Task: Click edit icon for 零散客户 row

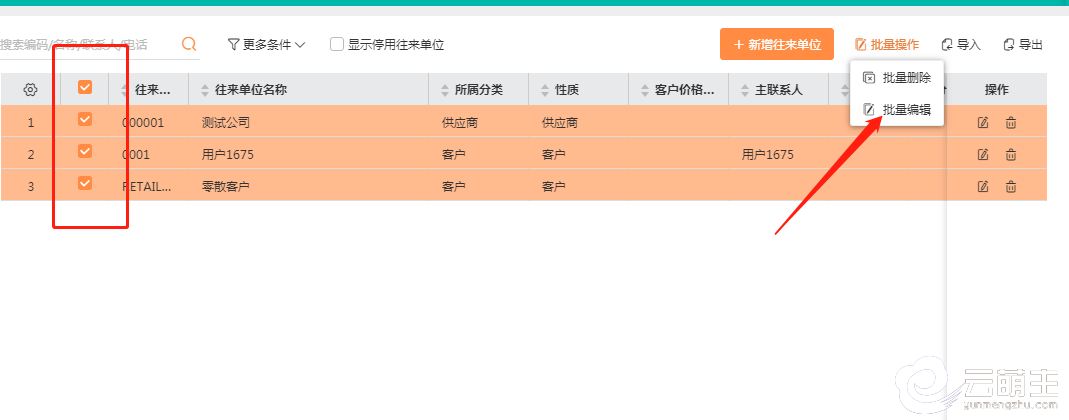Action: pos(983,186)
